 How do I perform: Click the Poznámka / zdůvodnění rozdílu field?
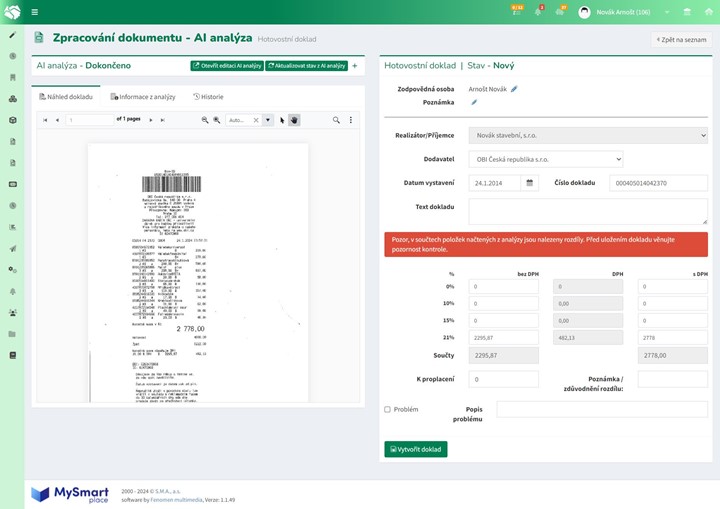673,379
